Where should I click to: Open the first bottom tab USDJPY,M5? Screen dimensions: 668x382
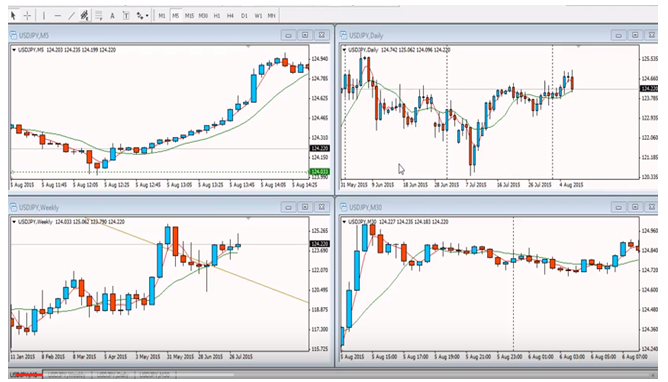[x=26, y=375]
